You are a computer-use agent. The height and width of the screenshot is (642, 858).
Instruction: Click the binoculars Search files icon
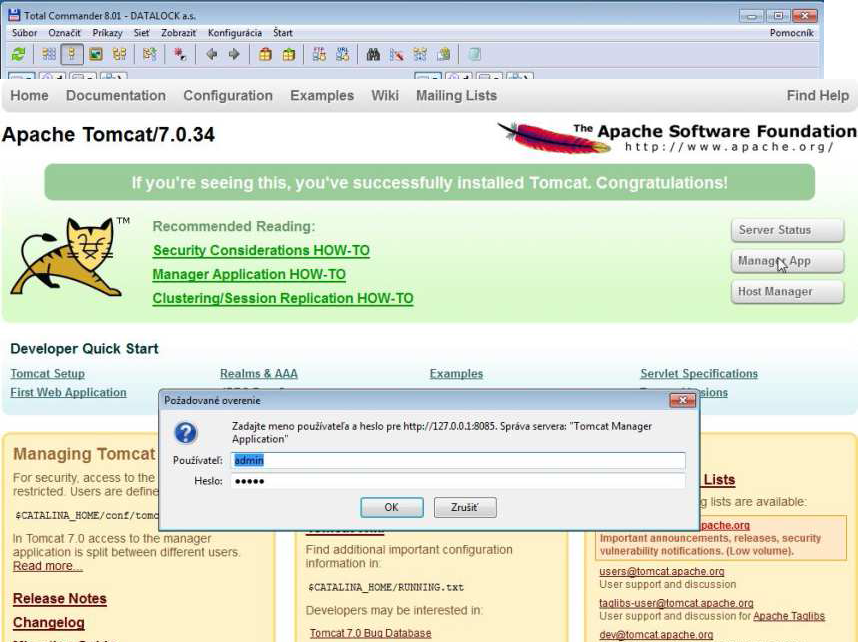tap(373, 55)
